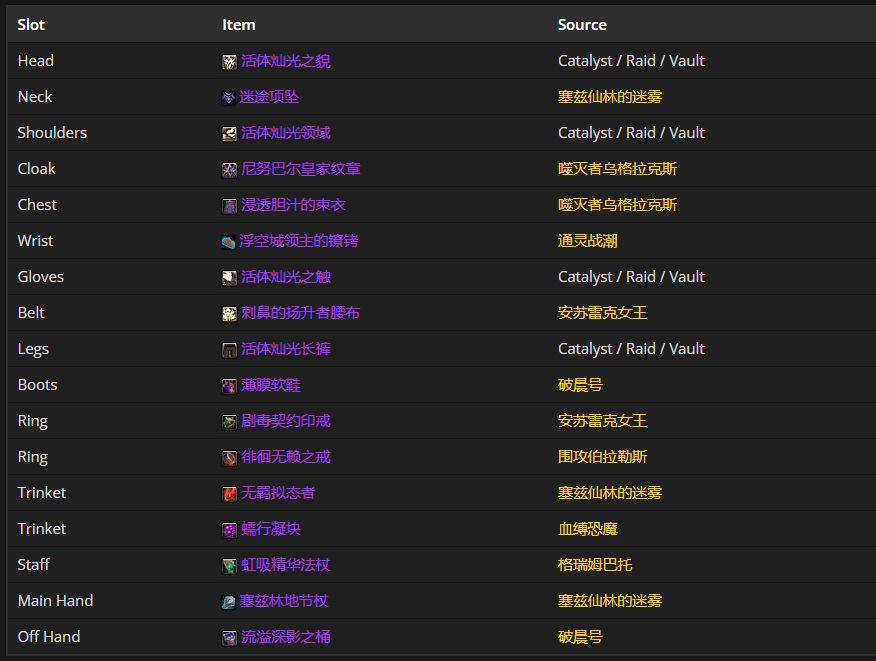The width and height of the screenshot is (876, 661).
Task: Click the Off Hand icon for 流溢深影之桶
Action: pos(227,636)
